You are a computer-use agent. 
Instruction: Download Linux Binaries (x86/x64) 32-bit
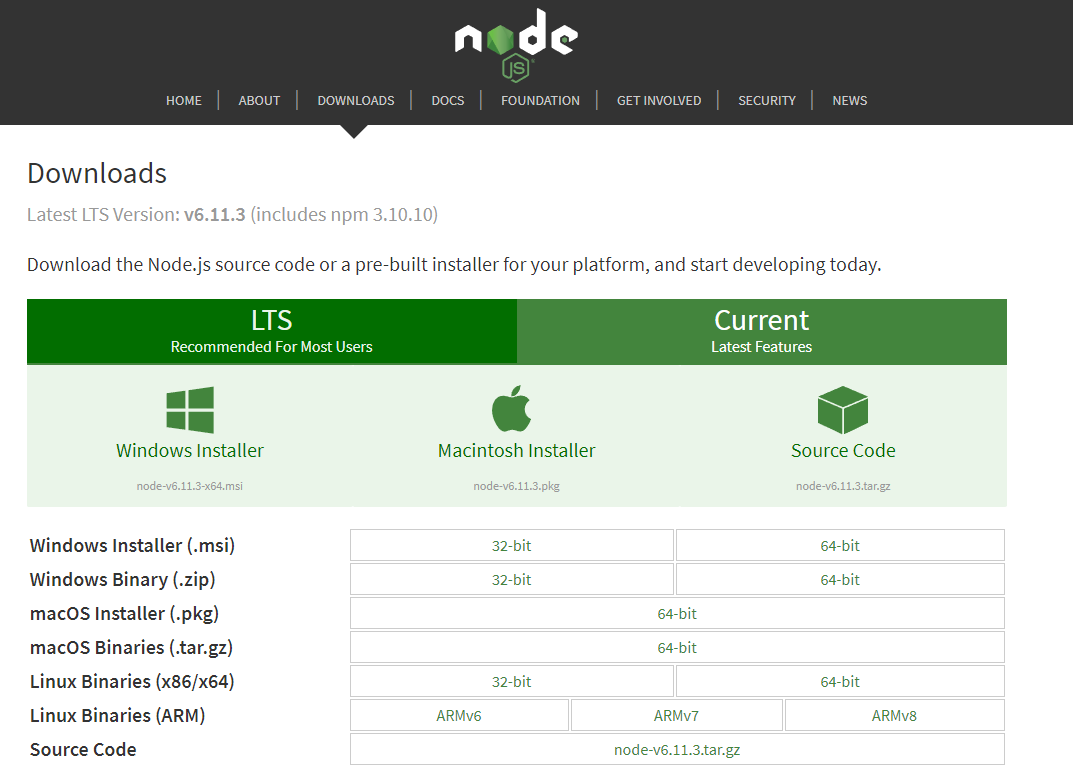point(512,681)
